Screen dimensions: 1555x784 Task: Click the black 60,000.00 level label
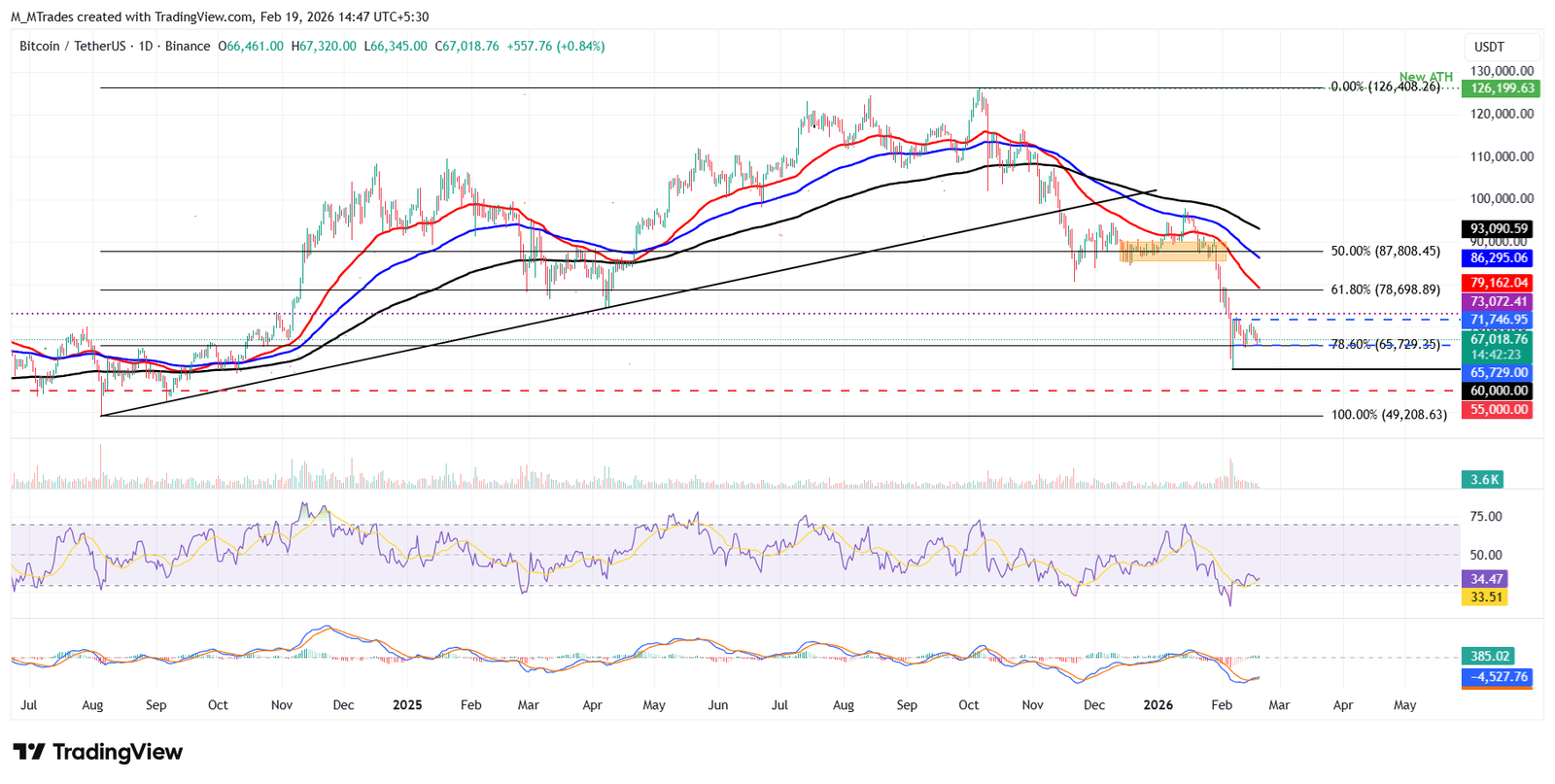pos(1500,392)
